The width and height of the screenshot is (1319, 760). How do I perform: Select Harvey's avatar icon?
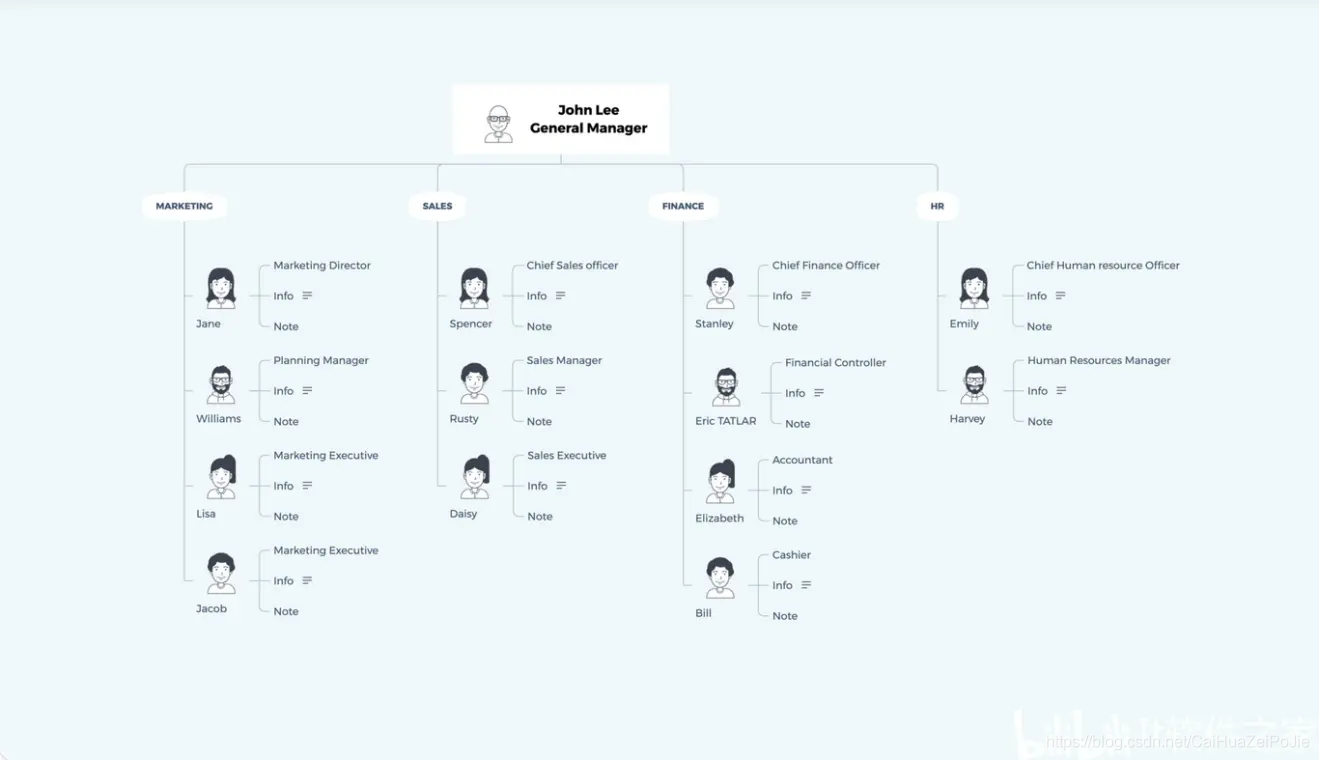click(974, 384)
